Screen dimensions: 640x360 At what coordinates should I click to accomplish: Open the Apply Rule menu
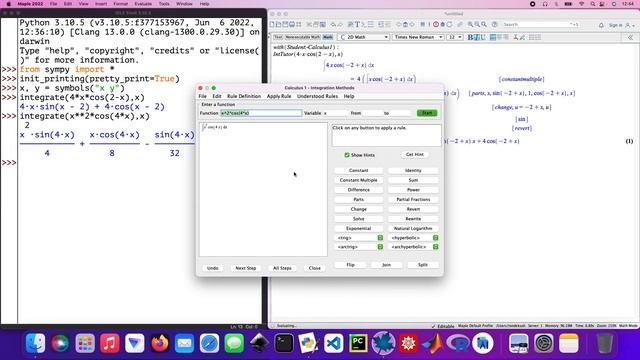pos(279,96)
